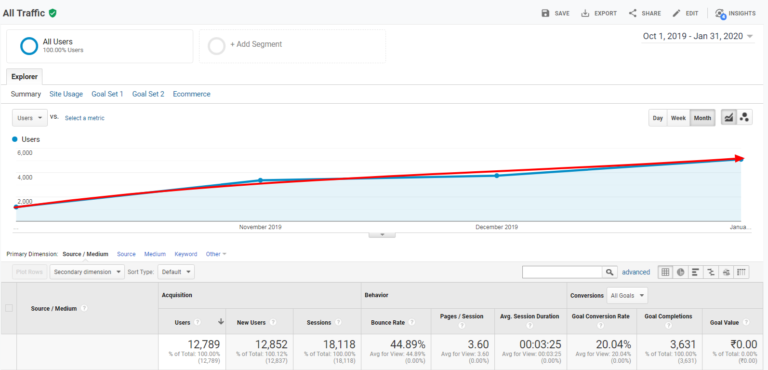Viewport: 768px width, 370px height.
Task: Switch to Goal Set 2 view
Action: coord(148,94)
